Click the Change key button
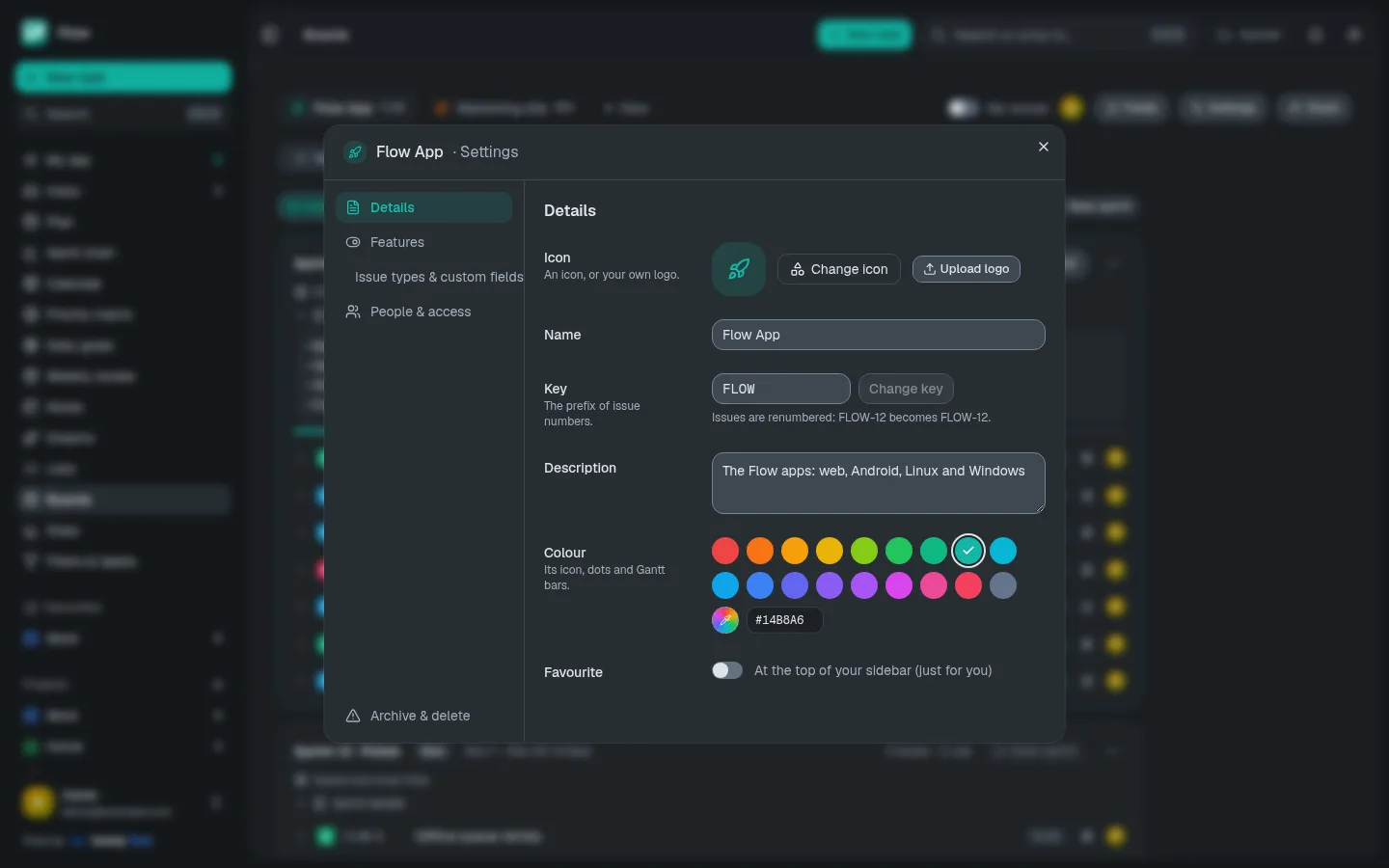The image size is (1389, 868). 906,389
